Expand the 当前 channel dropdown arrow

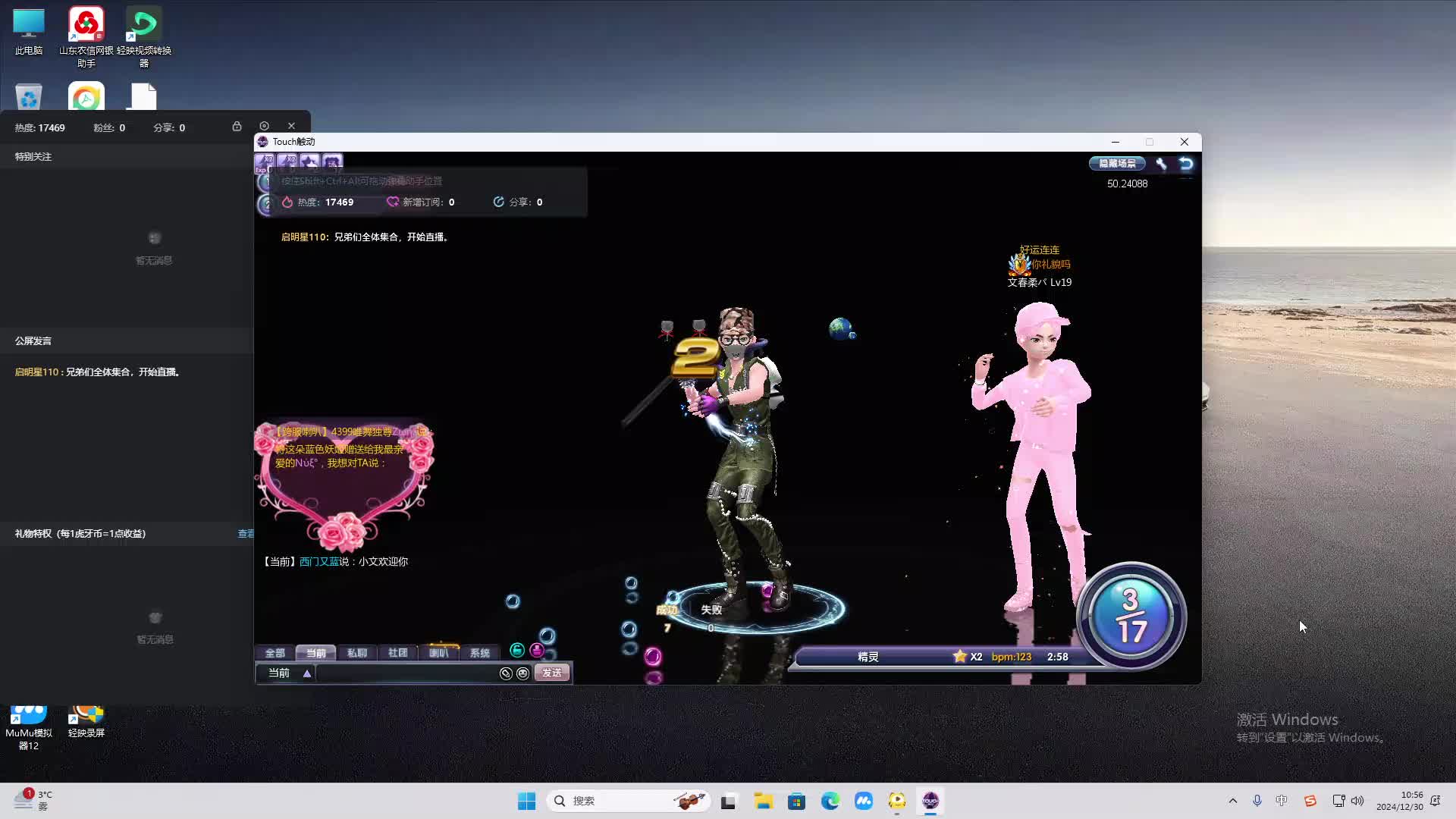tap(307, 673)
